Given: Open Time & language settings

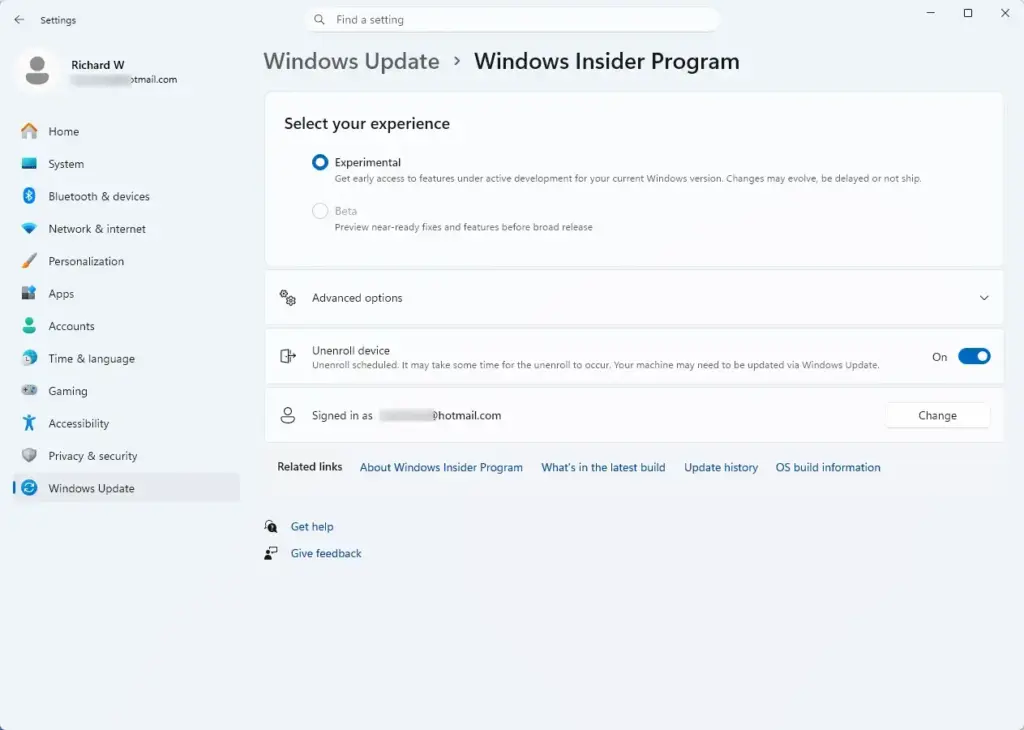Looking at the screenshot, I should point(126,358).
